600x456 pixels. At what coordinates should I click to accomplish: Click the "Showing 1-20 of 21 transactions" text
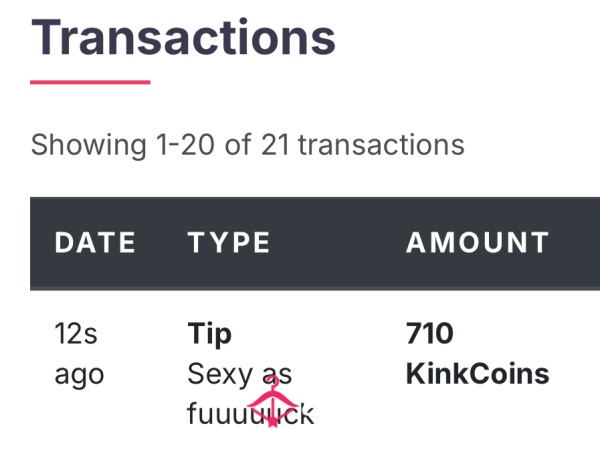click(247, 145)
